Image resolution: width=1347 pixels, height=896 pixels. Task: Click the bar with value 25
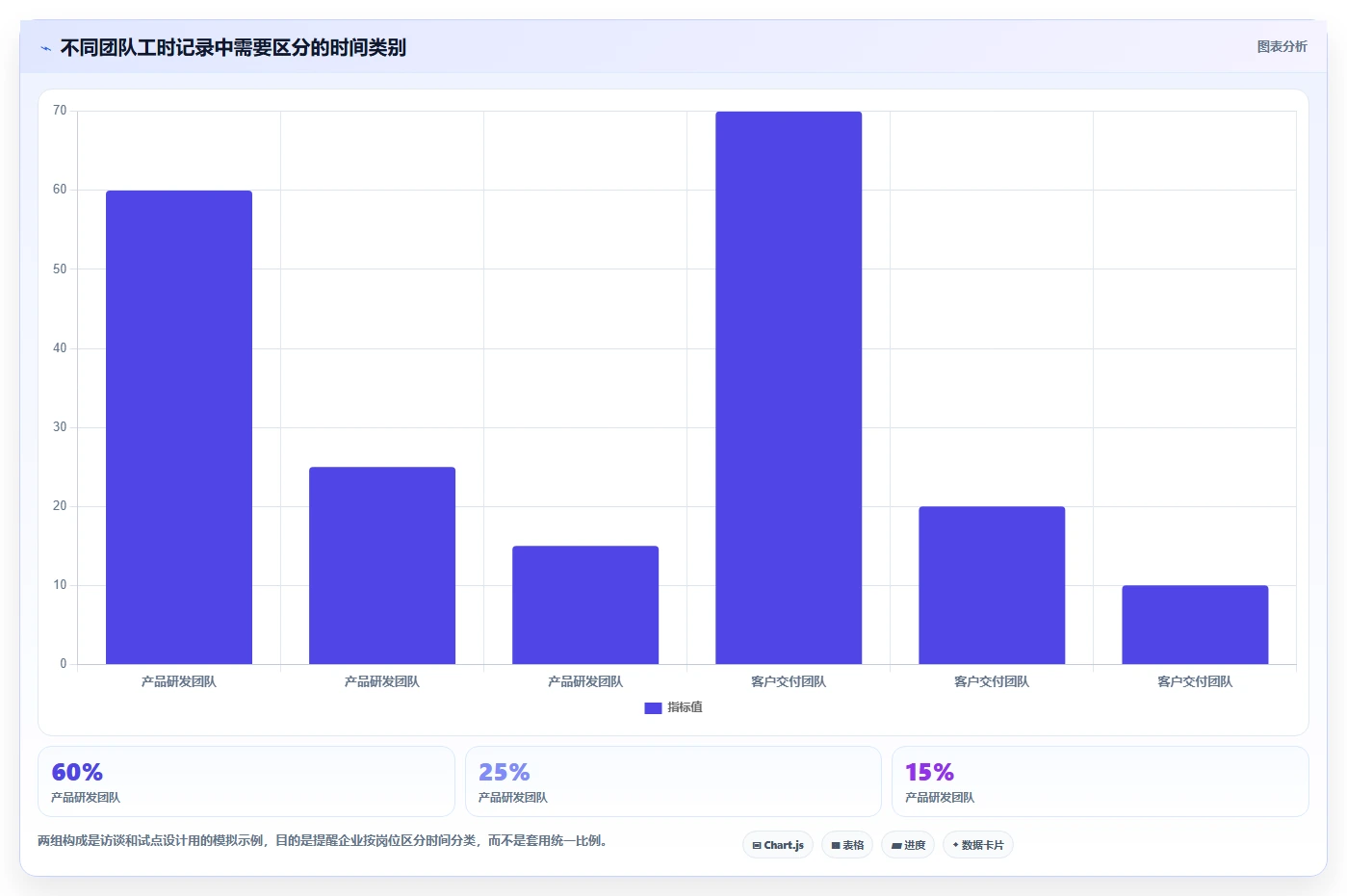[x=382, y=566]
